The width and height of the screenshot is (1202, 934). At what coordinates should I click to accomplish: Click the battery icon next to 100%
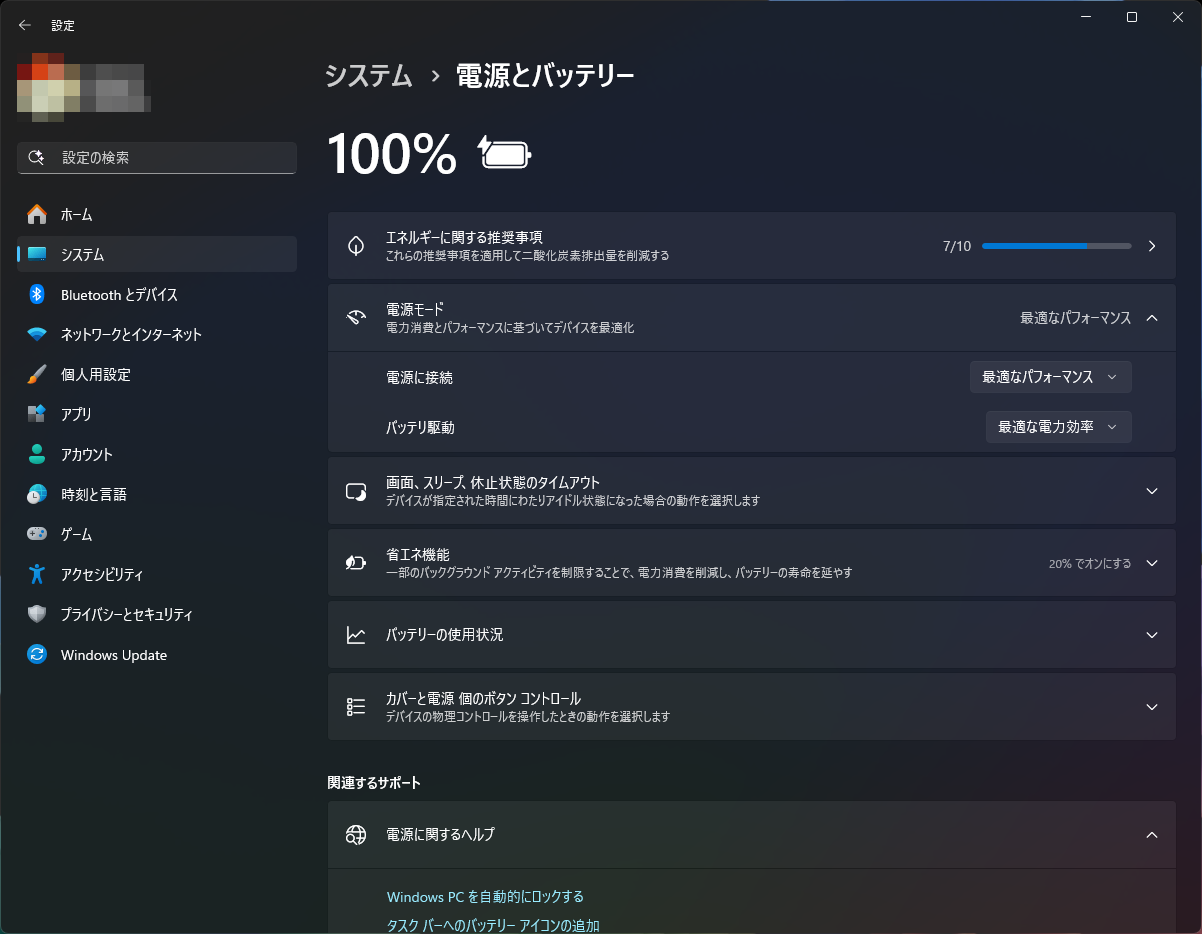[505, 154]
